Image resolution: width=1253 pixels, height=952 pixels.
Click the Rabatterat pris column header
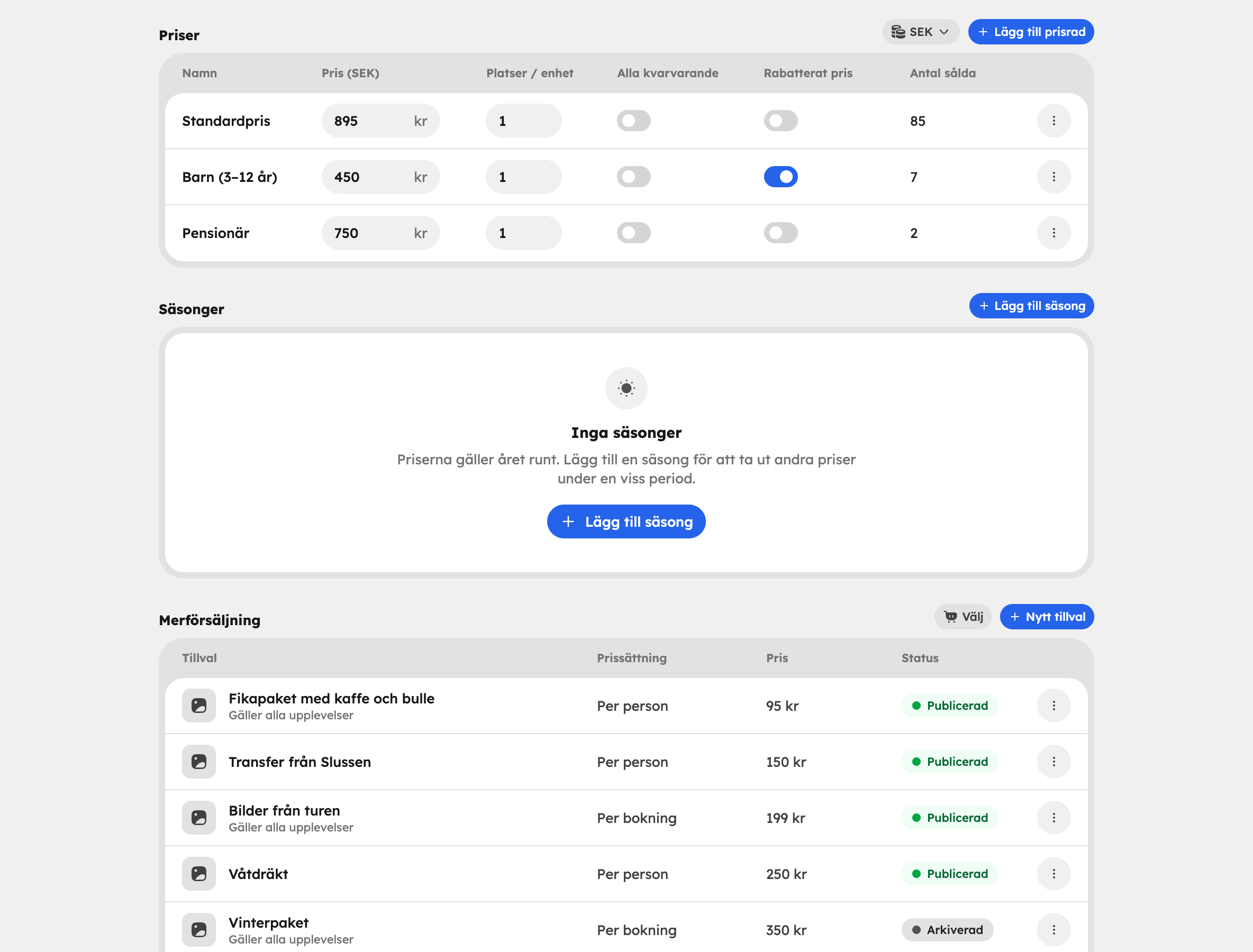[808, 73]
